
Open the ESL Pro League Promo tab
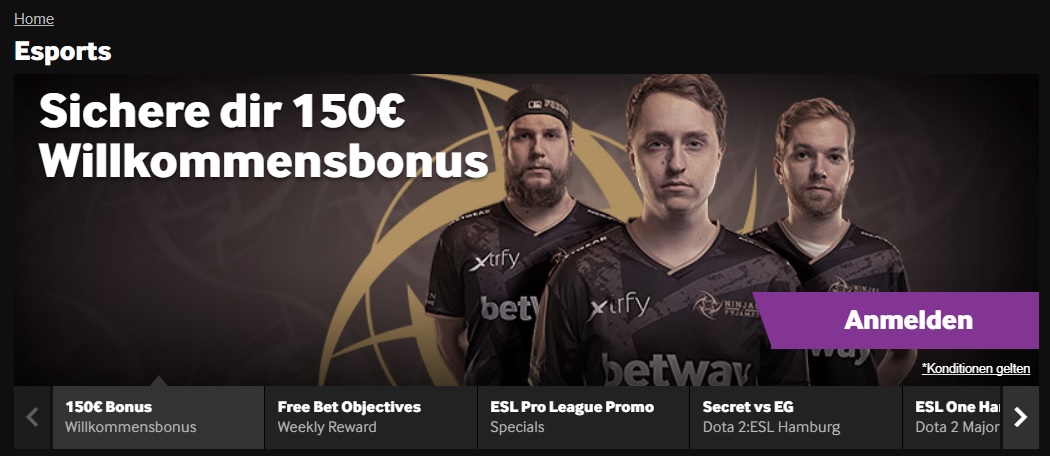click(583, 417)
